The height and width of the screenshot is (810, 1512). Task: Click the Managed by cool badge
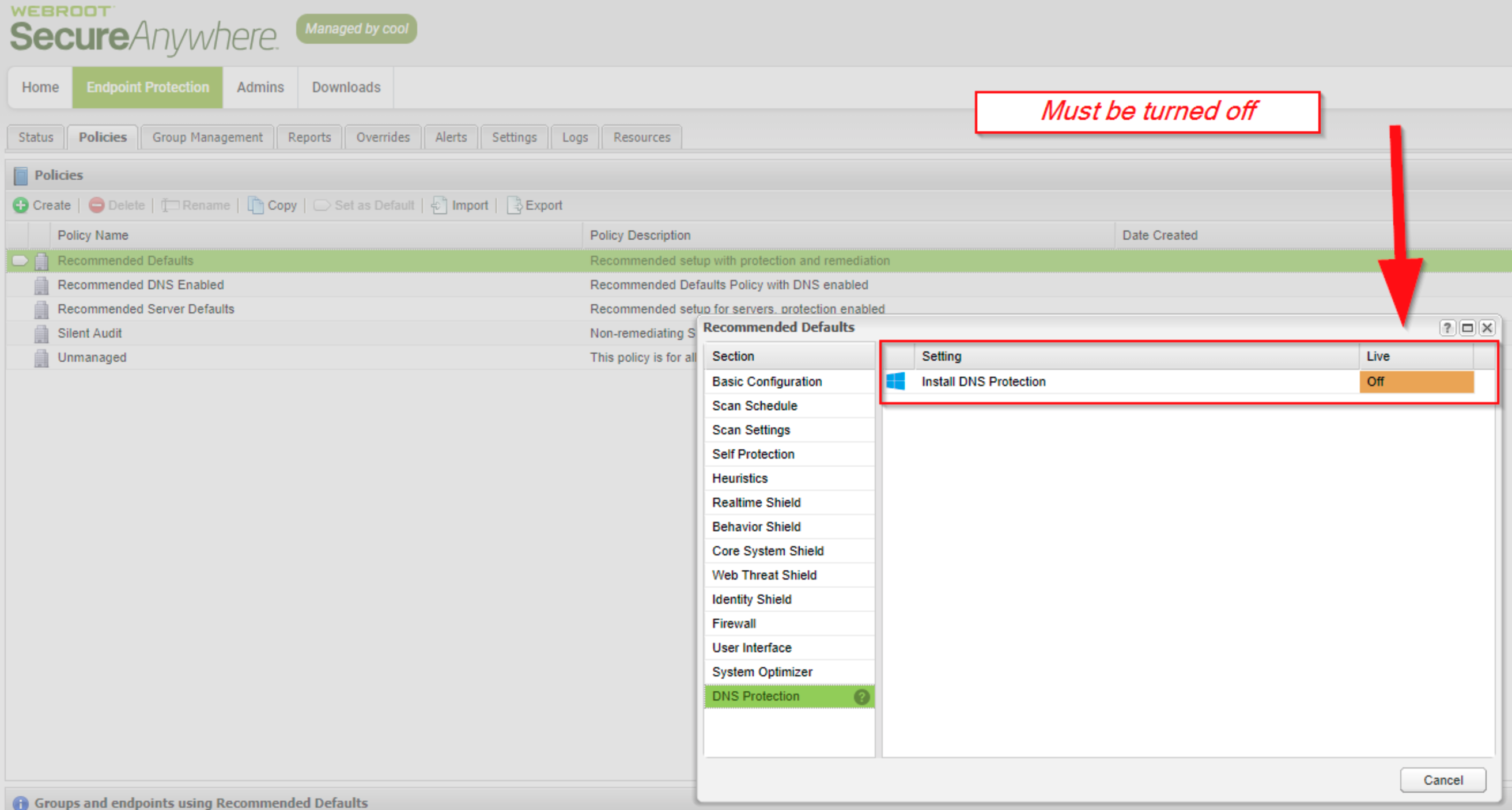(356, 29)
